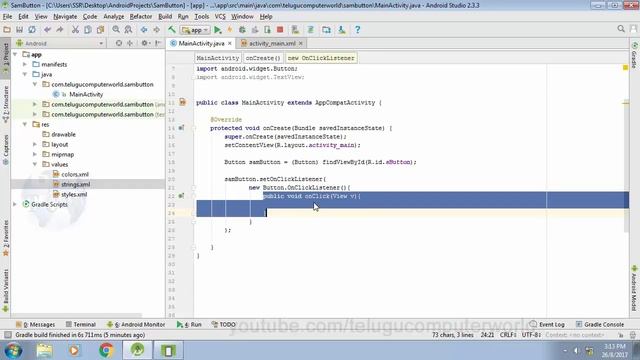Click the Redo arrow icon

(60, 29)
